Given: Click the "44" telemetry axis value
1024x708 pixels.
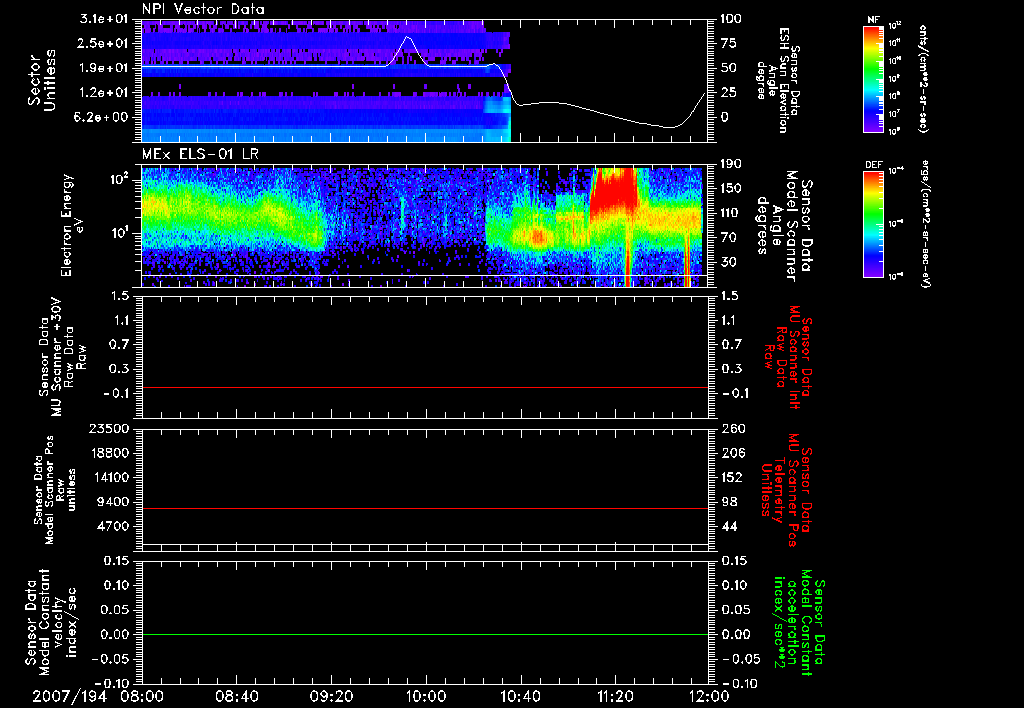Looking at the screenshot, I should pos(728,526).
